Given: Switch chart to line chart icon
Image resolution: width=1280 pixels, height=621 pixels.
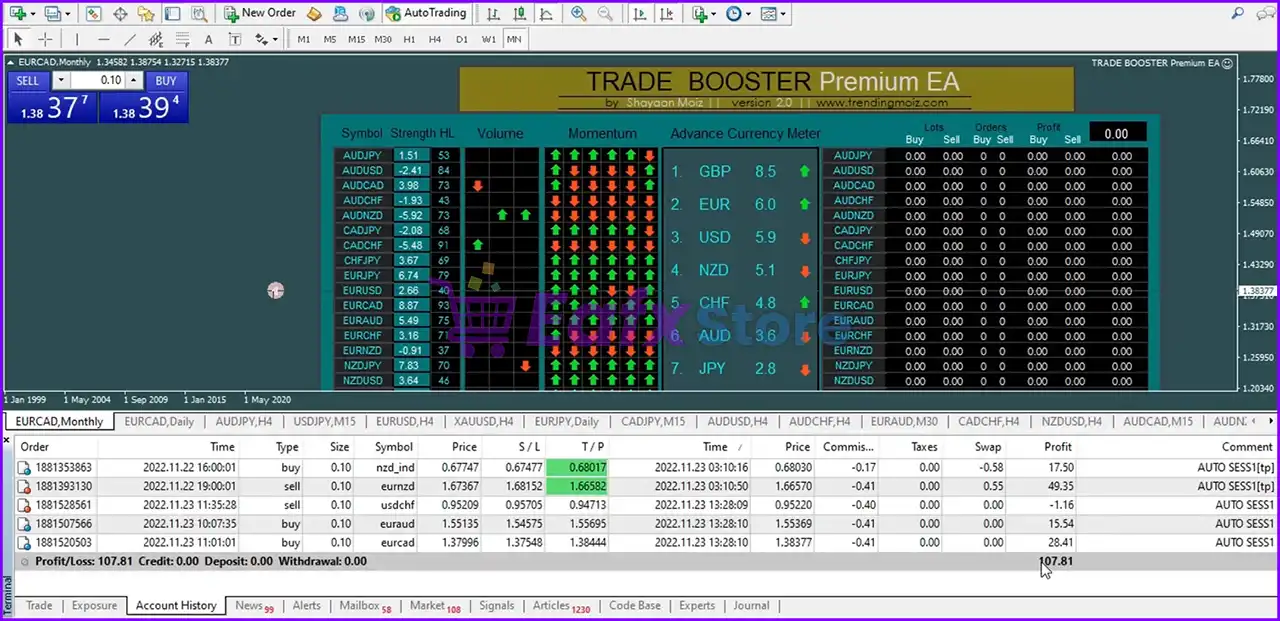Looking at the screenshot, I should (x=544, y=13).
